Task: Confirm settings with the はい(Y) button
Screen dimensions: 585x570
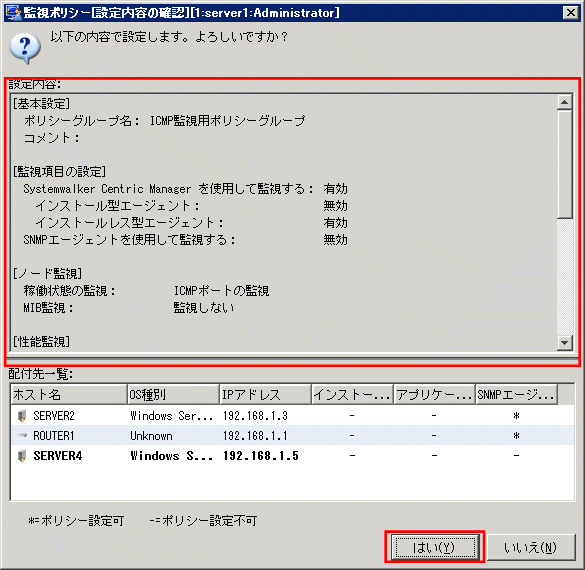Action: [434, 547]
